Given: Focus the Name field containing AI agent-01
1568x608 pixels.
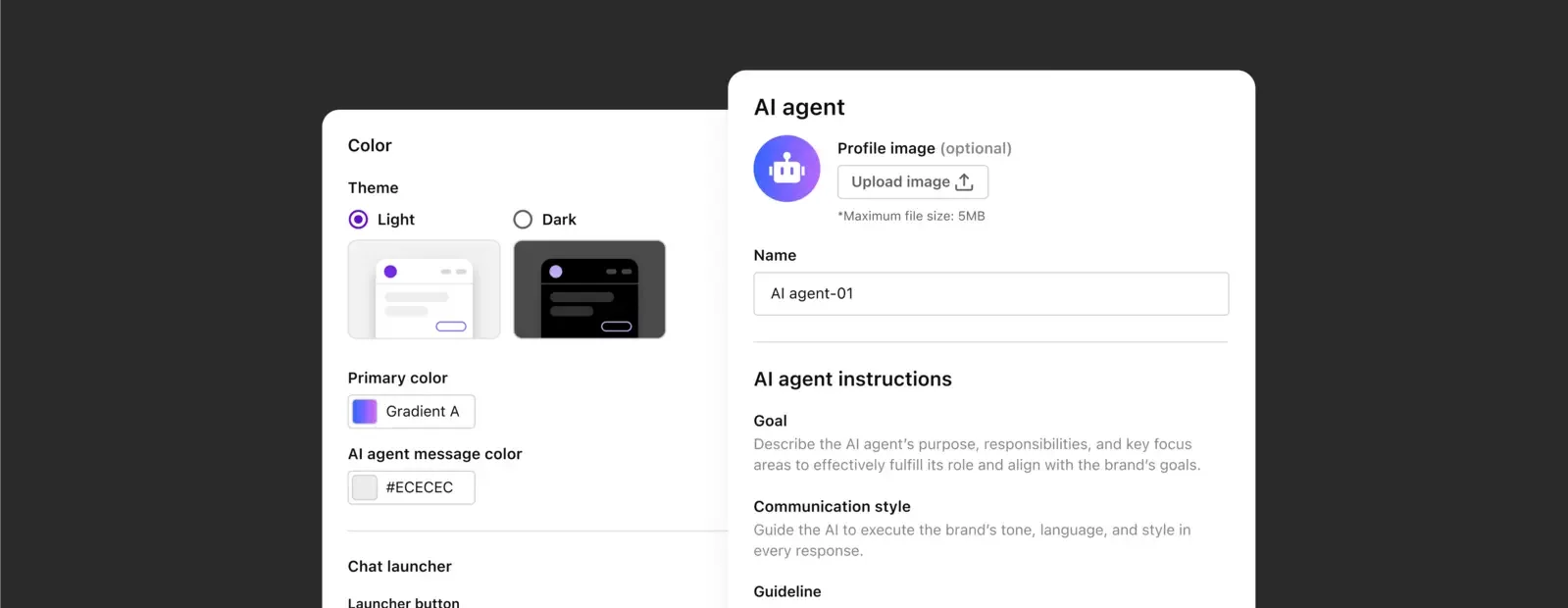Looking at the screenshot, I should click(x=990, y=294).
